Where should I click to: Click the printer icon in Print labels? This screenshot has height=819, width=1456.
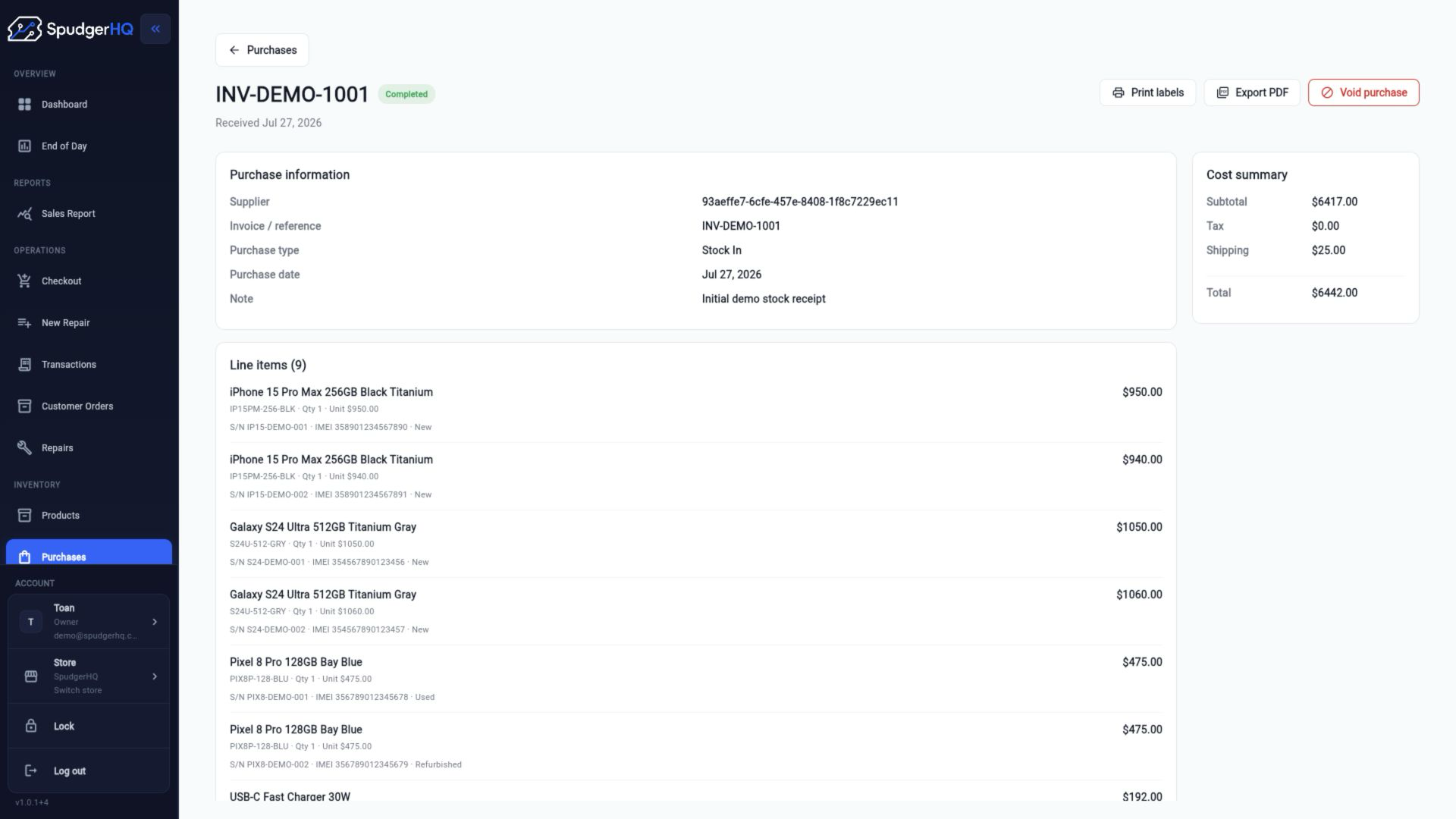[1118, 93]
